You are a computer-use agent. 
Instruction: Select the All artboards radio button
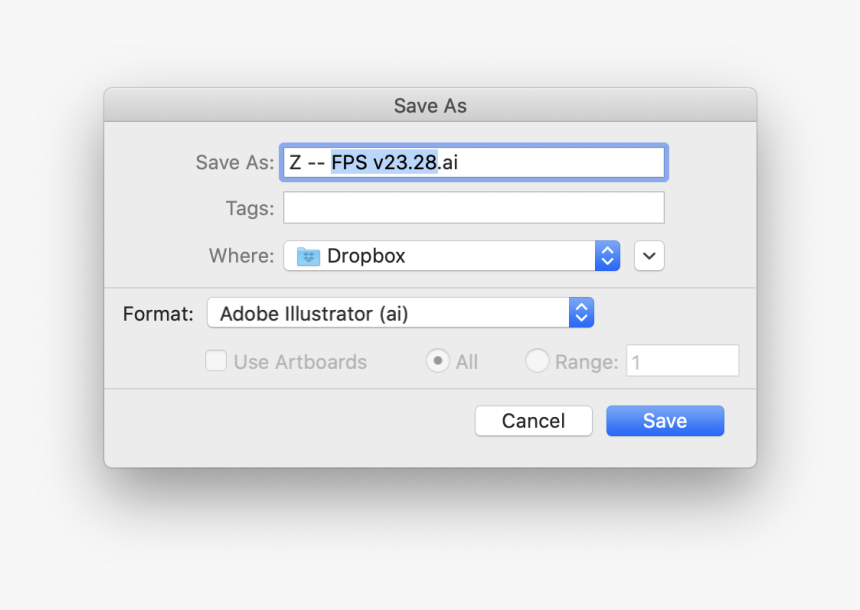436,361
